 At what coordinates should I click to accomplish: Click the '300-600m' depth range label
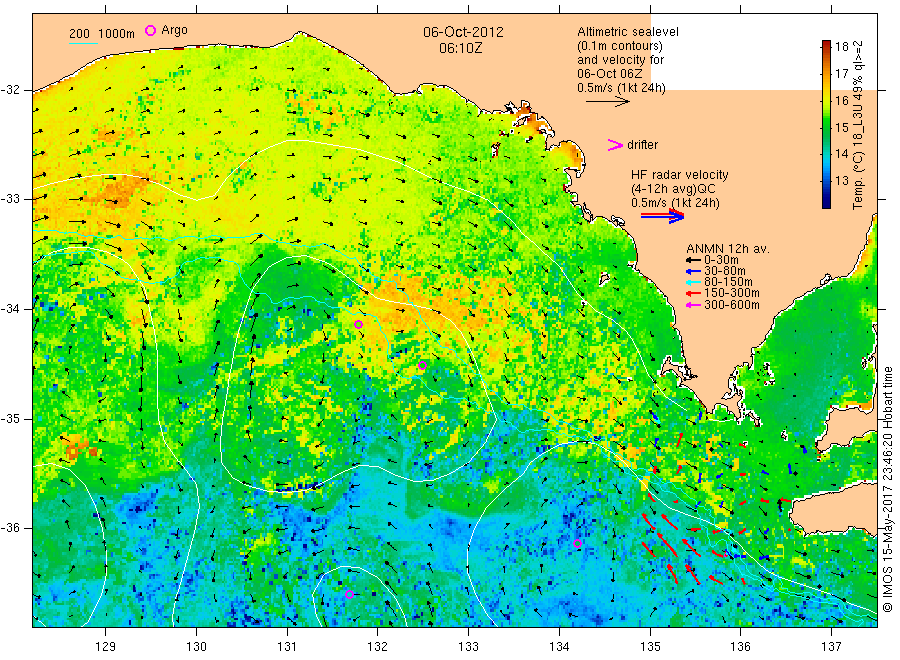click(x=732, y=305)
